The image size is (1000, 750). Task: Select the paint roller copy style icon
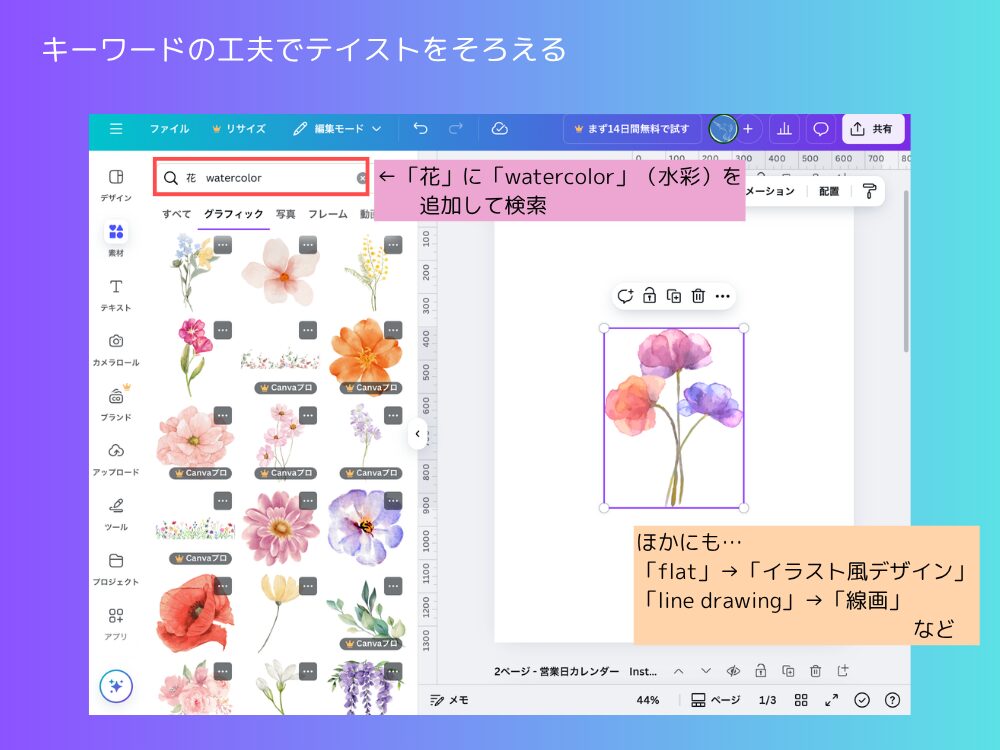869,191
